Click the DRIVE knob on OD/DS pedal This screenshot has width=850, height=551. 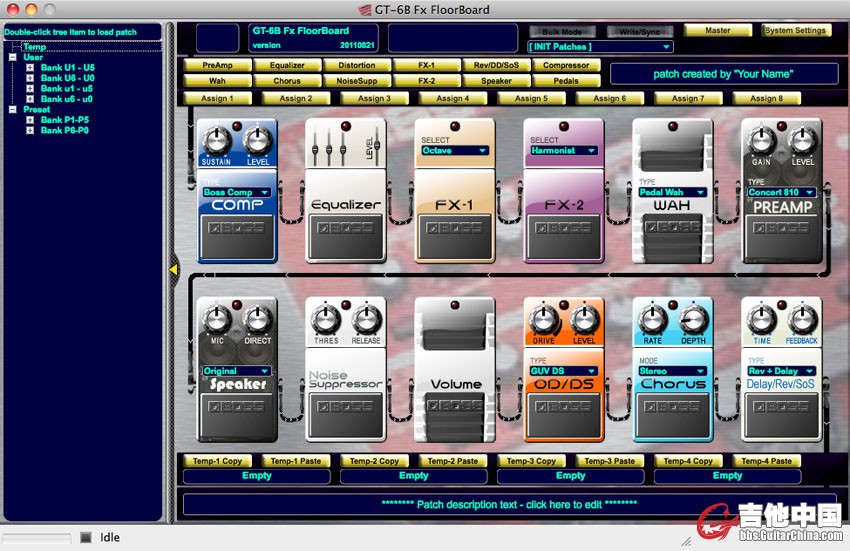pos(543,320)
